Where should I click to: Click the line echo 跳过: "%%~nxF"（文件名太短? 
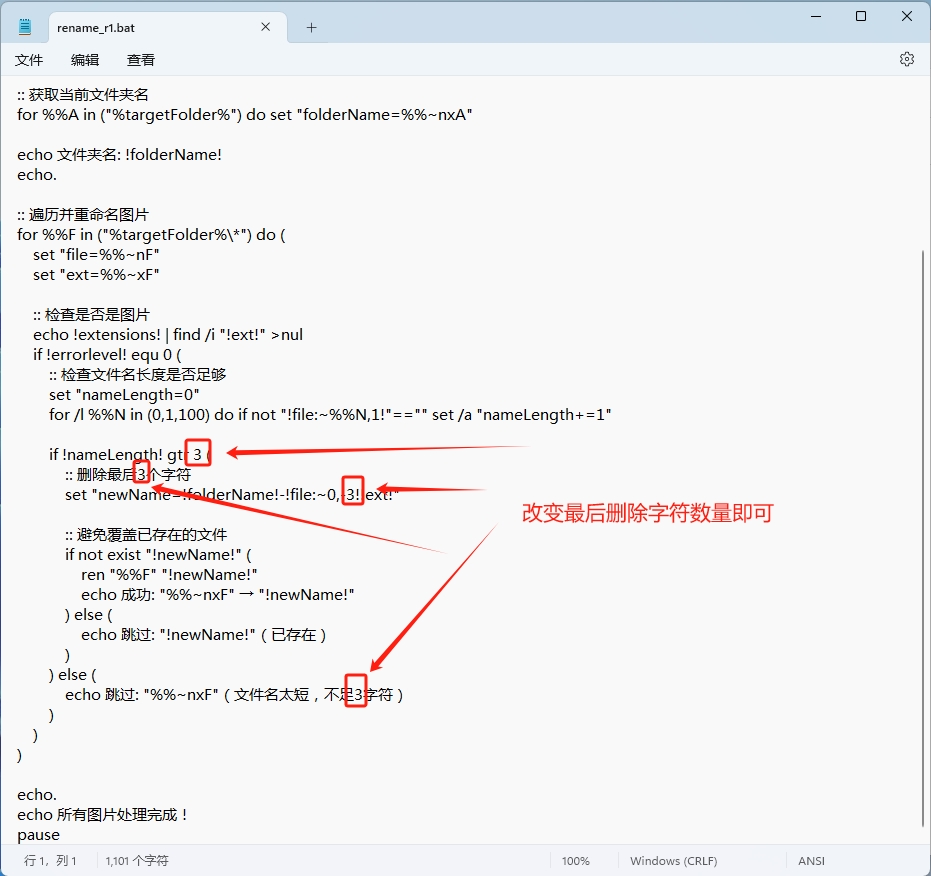tap(235, 694)
